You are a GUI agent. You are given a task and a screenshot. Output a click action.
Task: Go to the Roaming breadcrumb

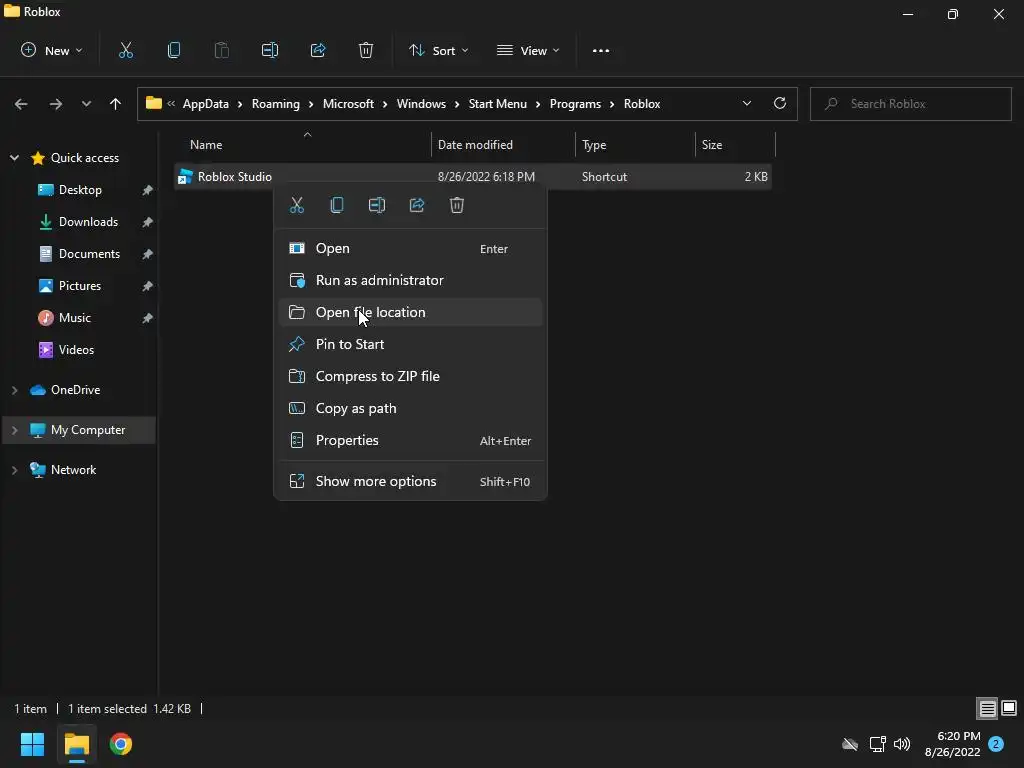tap(276, 104)
